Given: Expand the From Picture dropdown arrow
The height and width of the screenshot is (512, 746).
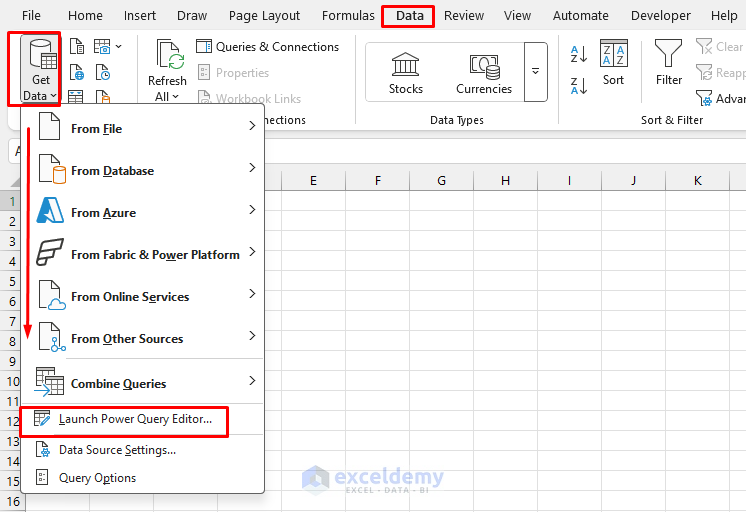Looking at the screenshot, I should pos(118,47).
